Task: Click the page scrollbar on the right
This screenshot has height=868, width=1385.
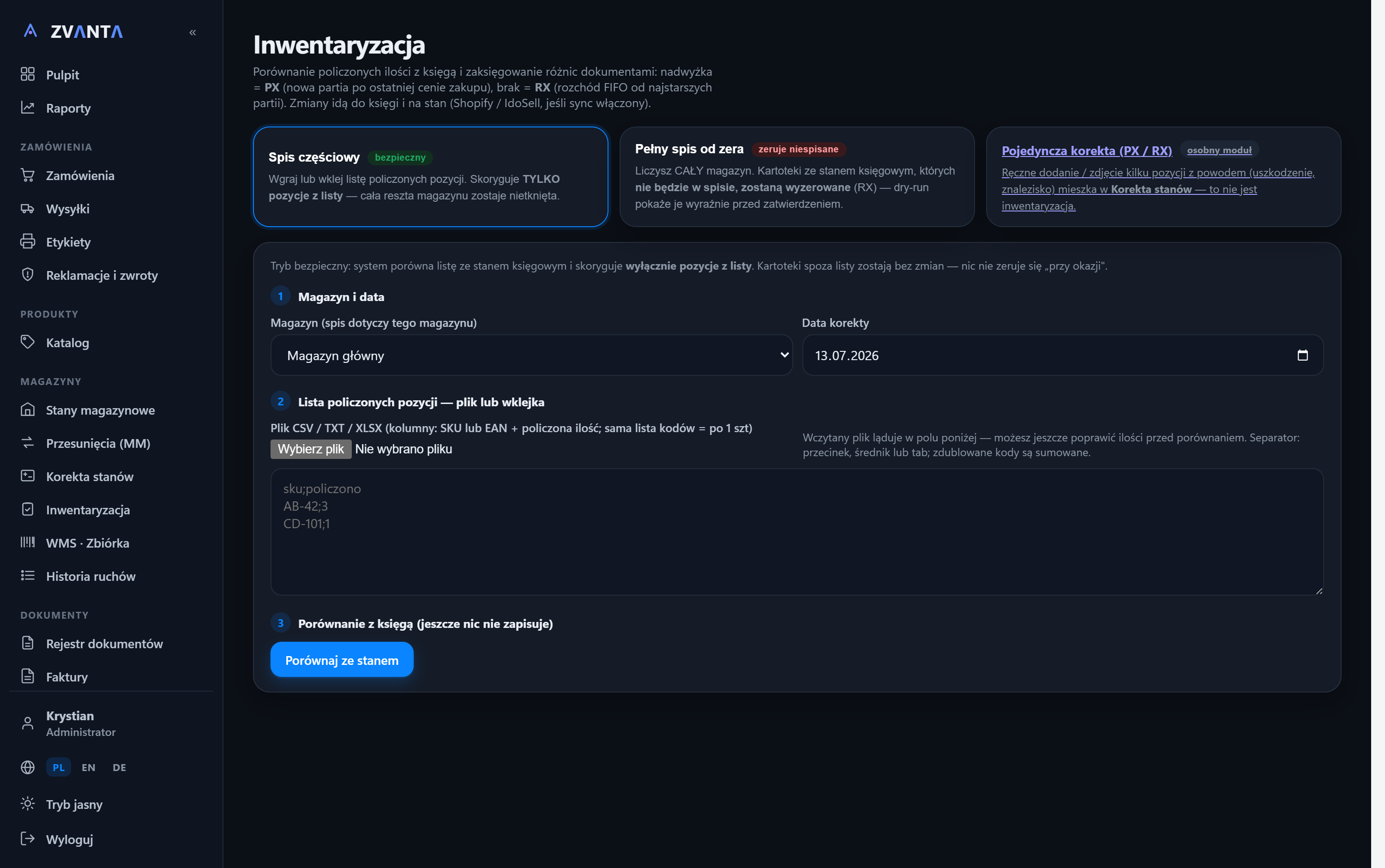Action: (x=1378, y=434)
